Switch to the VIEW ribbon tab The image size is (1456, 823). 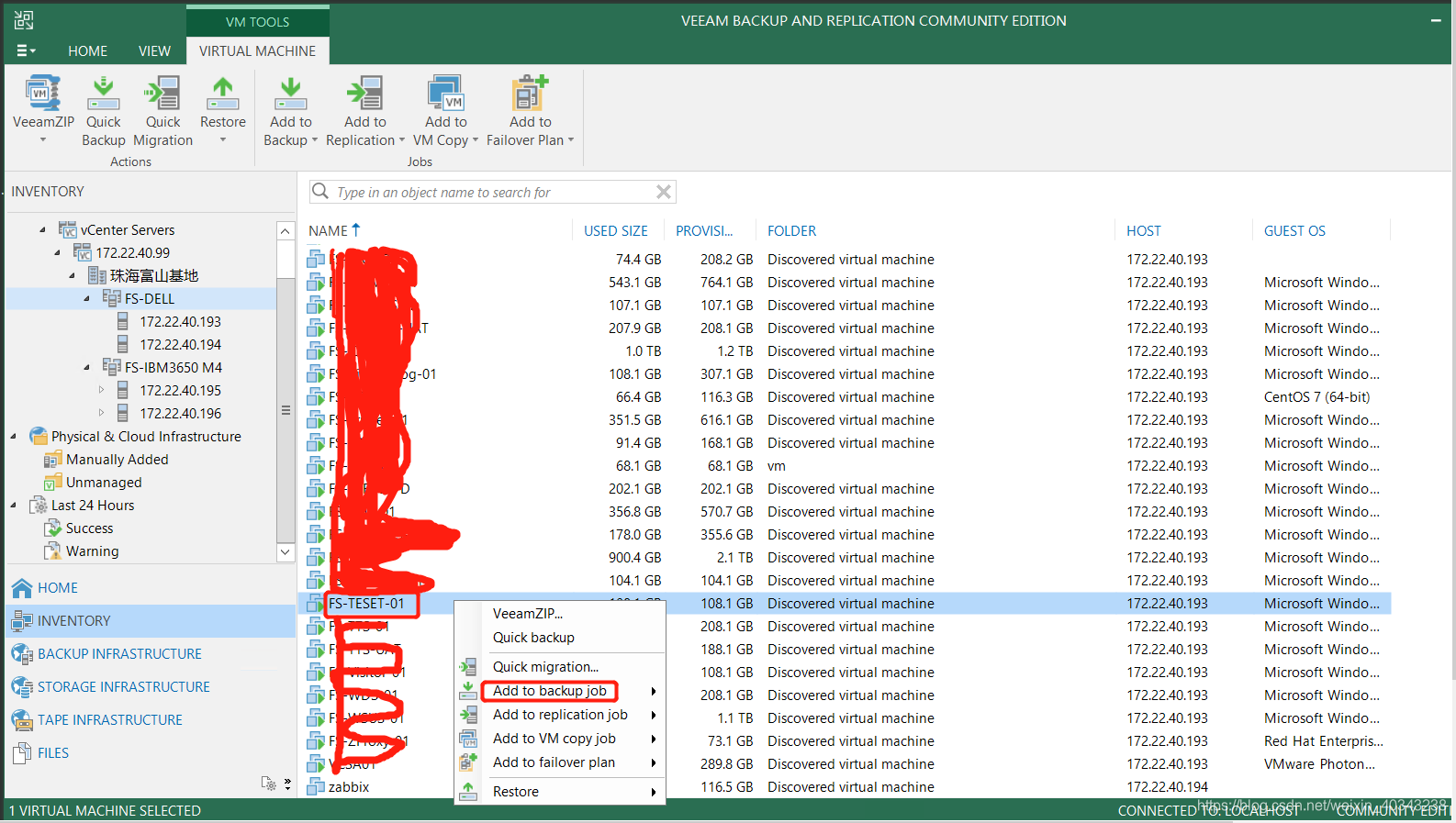click(154, 51)
